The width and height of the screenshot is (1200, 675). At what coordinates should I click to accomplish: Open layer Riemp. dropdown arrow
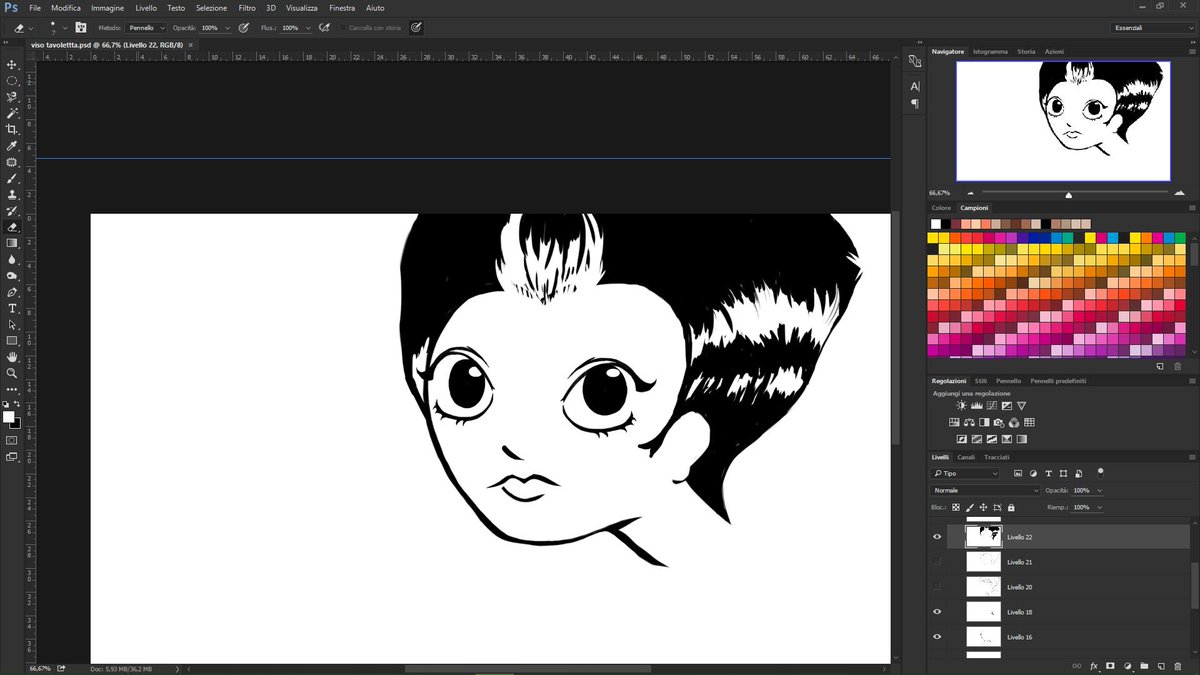(1099, 508)
